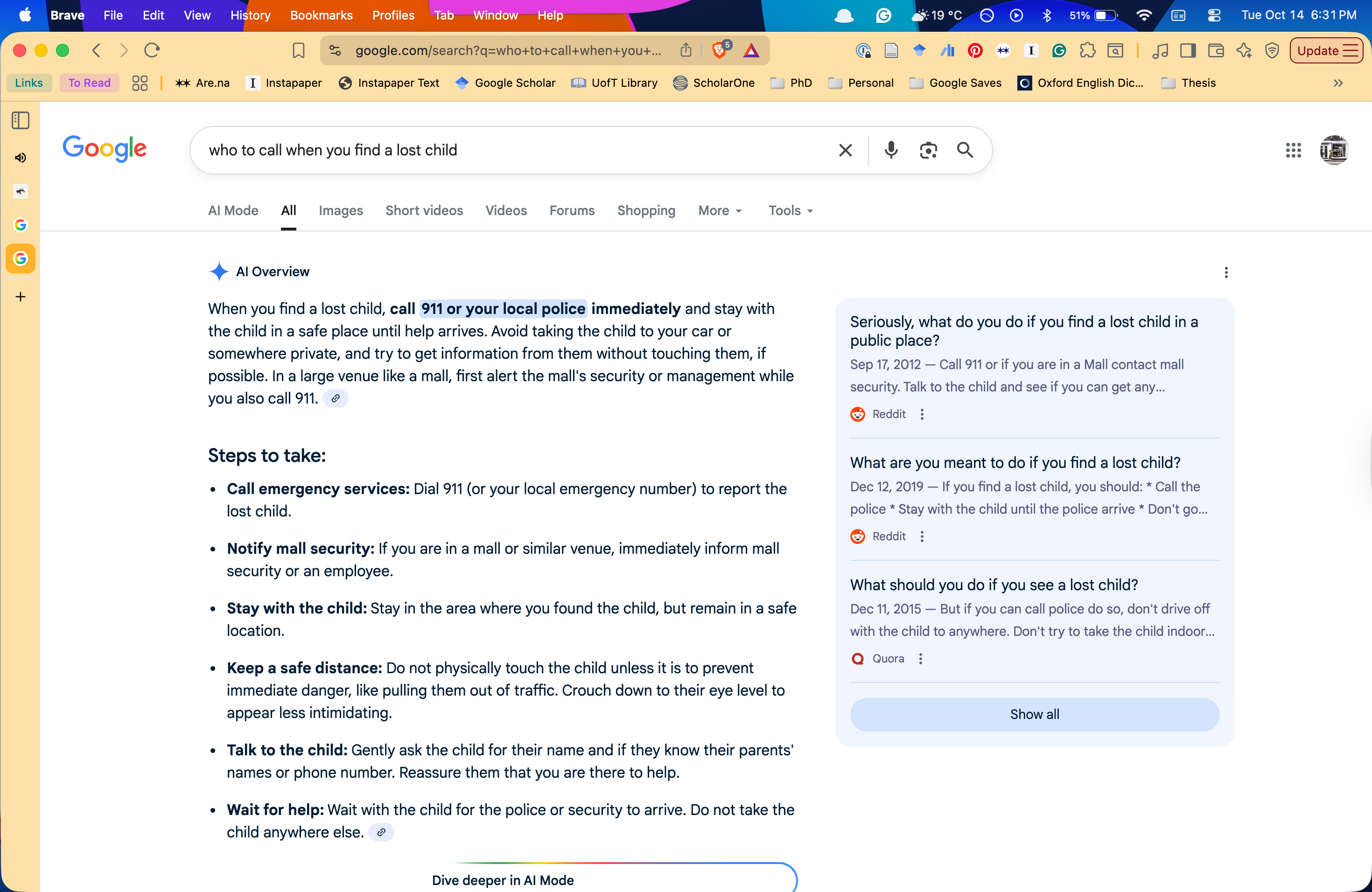Expand the More search filters dropdown

[720, 210]
